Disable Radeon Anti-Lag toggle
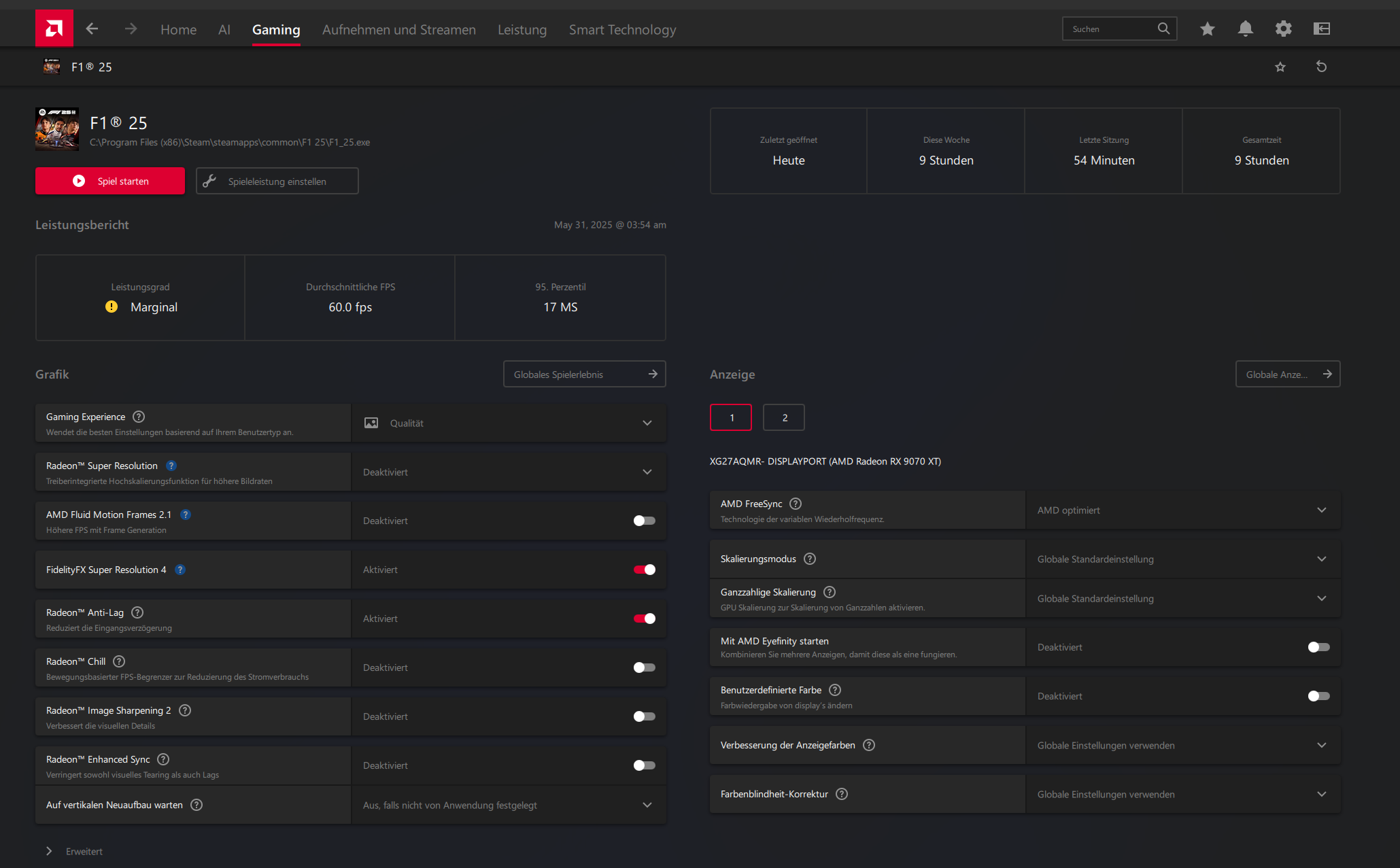This screenshot has height=868, width=1400. click(x=644, y=619)
